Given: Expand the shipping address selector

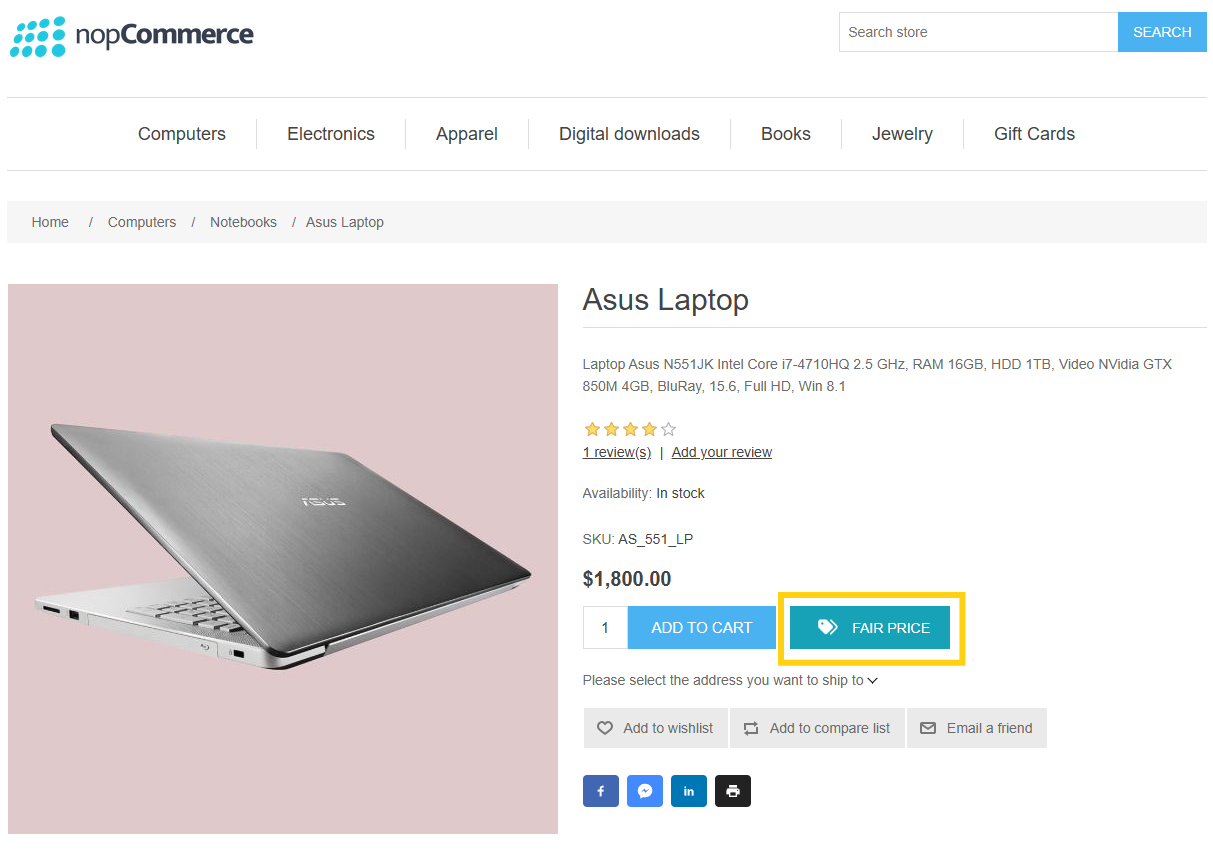Looking at the screenshot, I should pyautogui.click(x=872, y=681).
